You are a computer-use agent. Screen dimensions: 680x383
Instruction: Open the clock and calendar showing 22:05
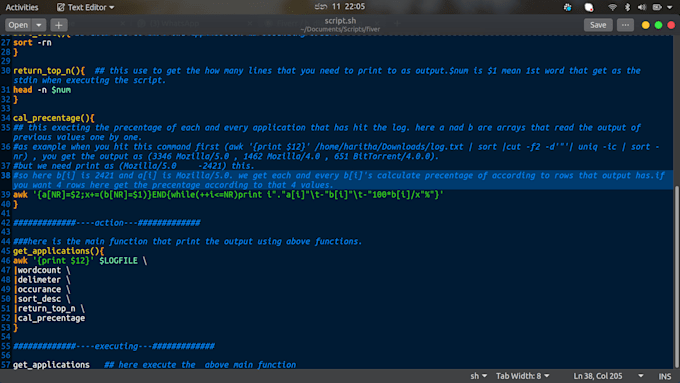[x=340, y=7]
